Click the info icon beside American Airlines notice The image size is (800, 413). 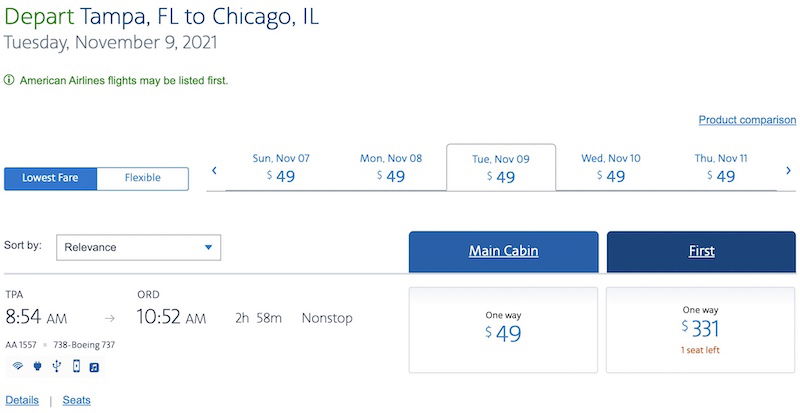(9, 80)
